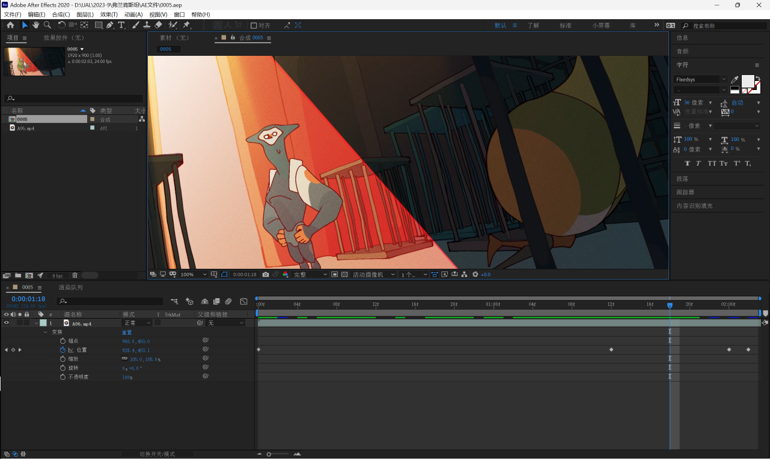
Task: Click the trash icon in Project panel
Action: click(x=75, y=275)
